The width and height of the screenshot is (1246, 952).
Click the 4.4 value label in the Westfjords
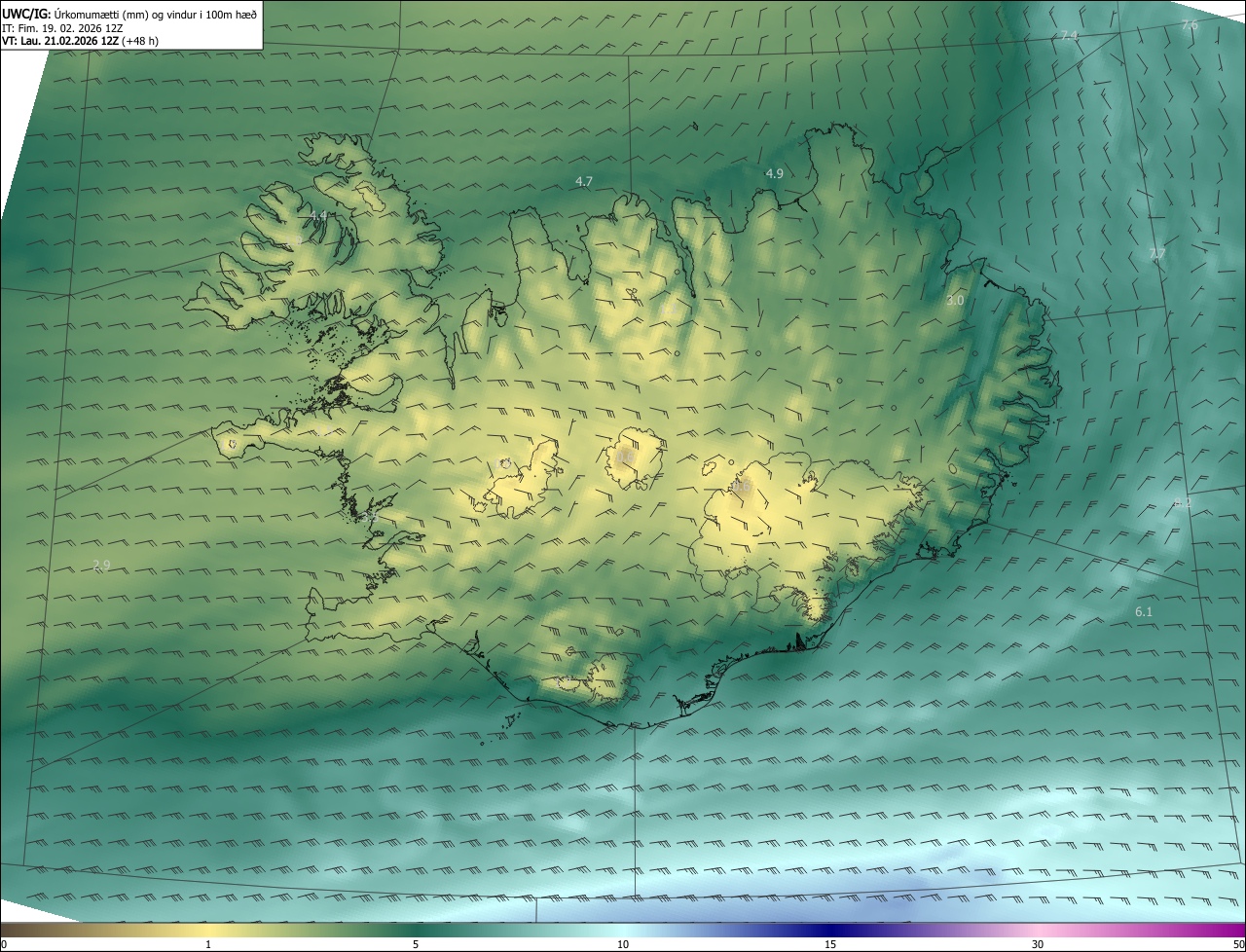pos(318,215)
